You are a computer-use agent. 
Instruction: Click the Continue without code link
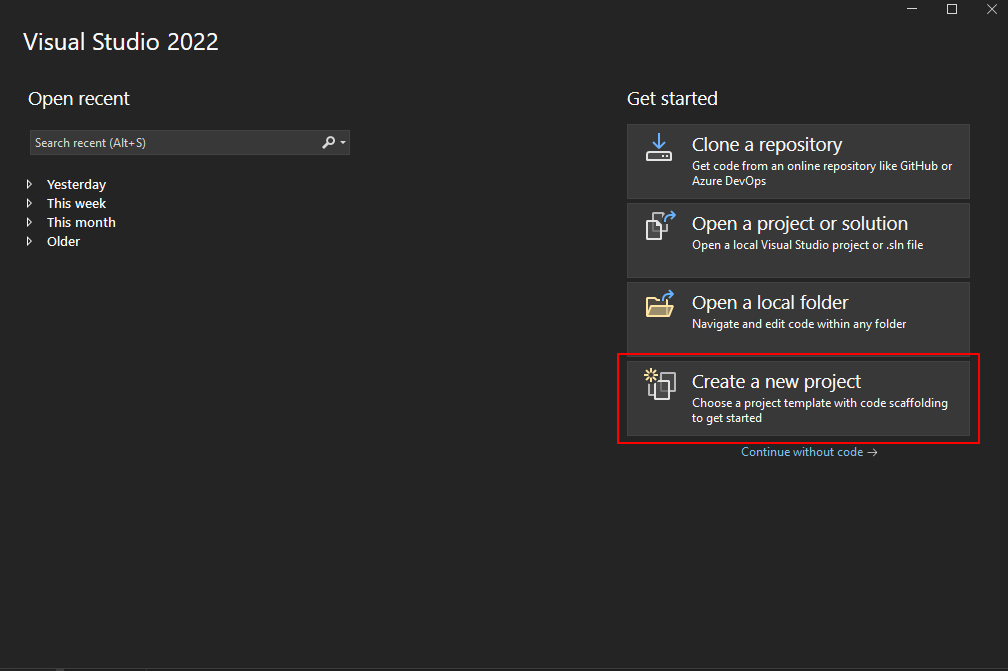click(x=803, y=452)
